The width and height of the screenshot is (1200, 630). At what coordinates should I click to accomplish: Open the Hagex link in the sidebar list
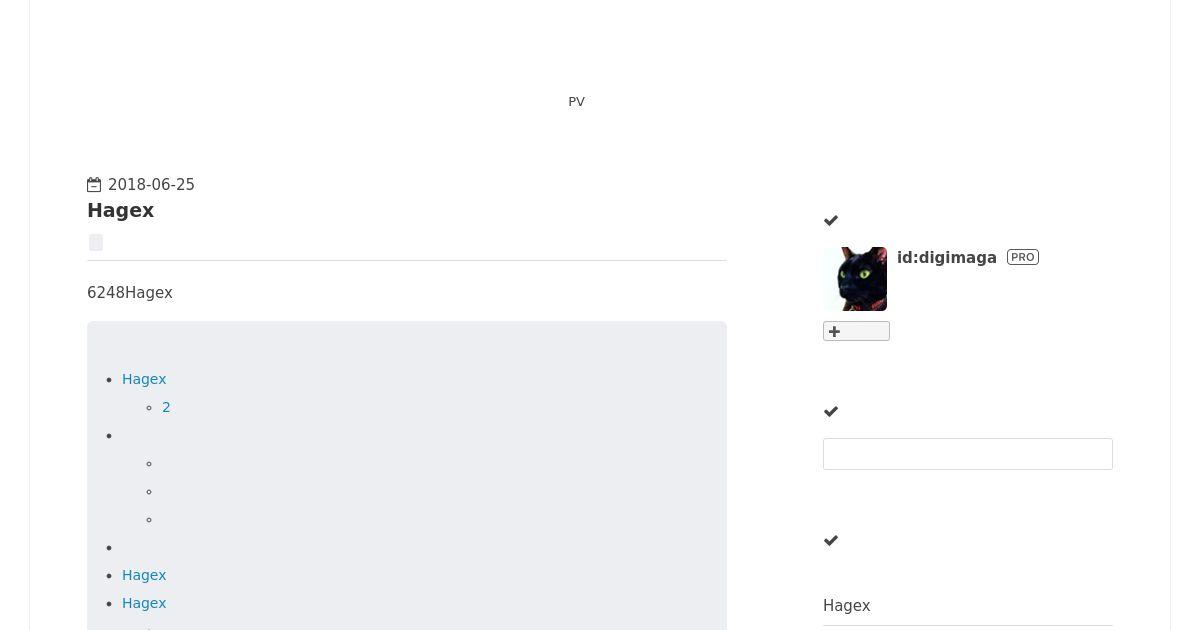click(x=847, y=606)
